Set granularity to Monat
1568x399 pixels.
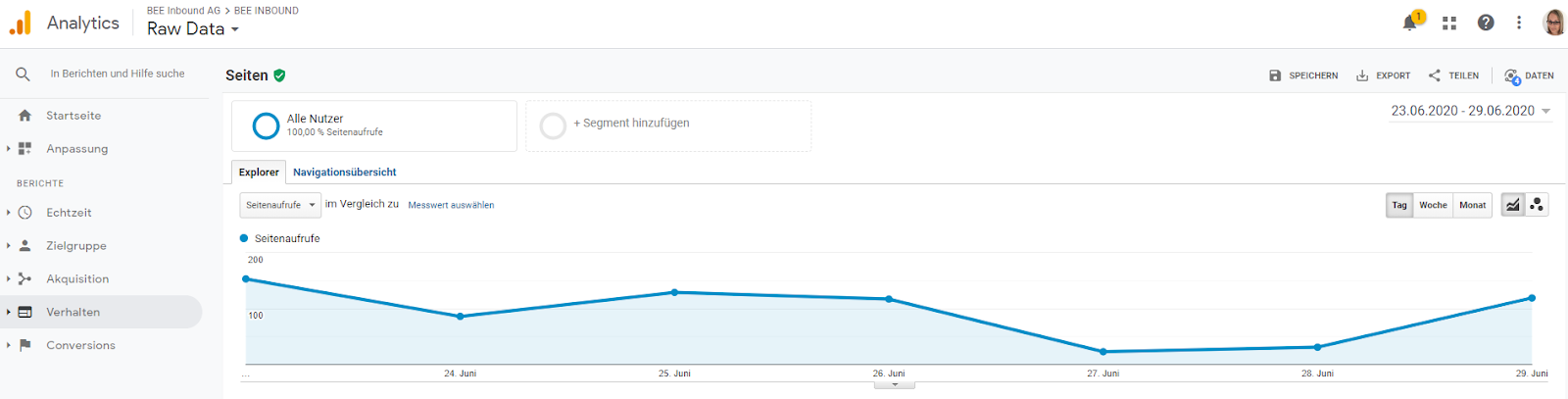(x=1472, y=205)
